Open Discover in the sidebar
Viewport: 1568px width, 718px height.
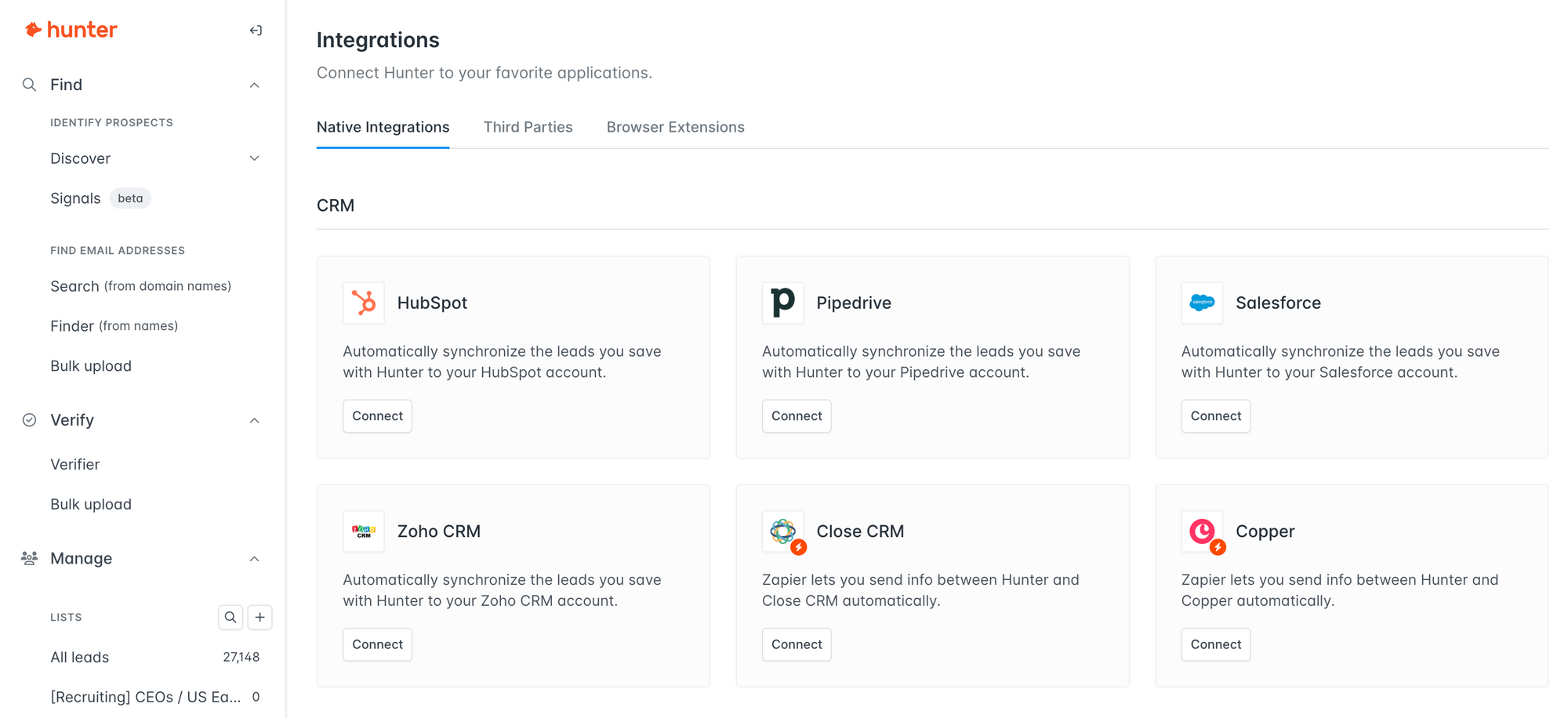pos(80,158)
